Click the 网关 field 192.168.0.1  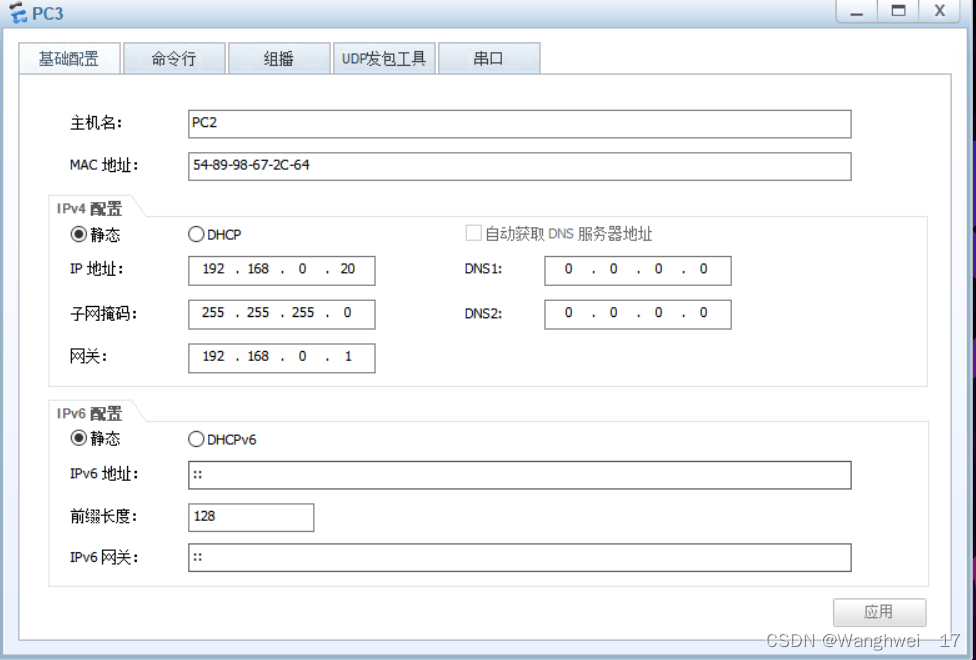pos(281,357)
